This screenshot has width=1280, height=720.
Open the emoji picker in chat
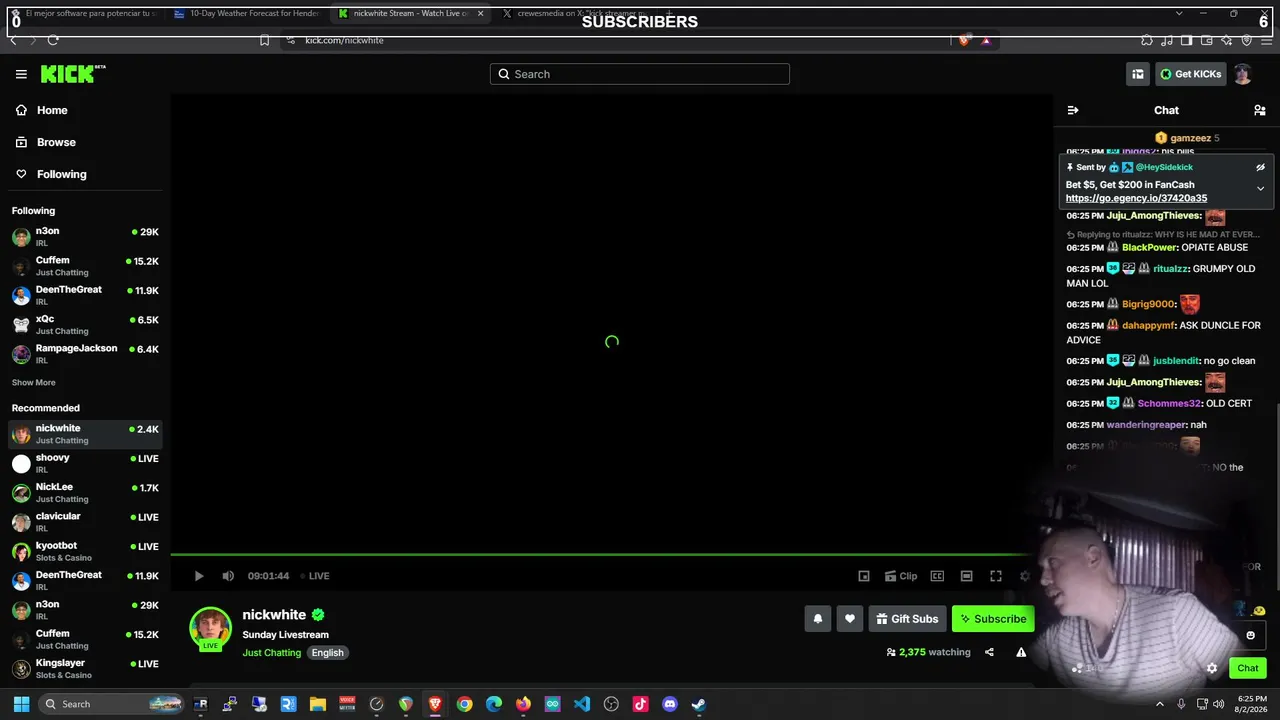coord(1250,635)
